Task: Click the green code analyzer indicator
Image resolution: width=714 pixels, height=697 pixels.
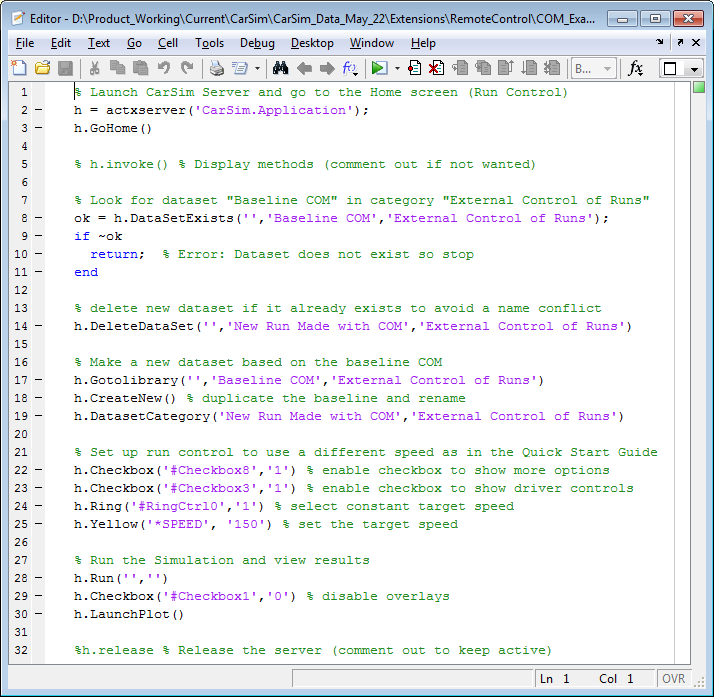Action: pyautogui.click(x=699, y=87)
